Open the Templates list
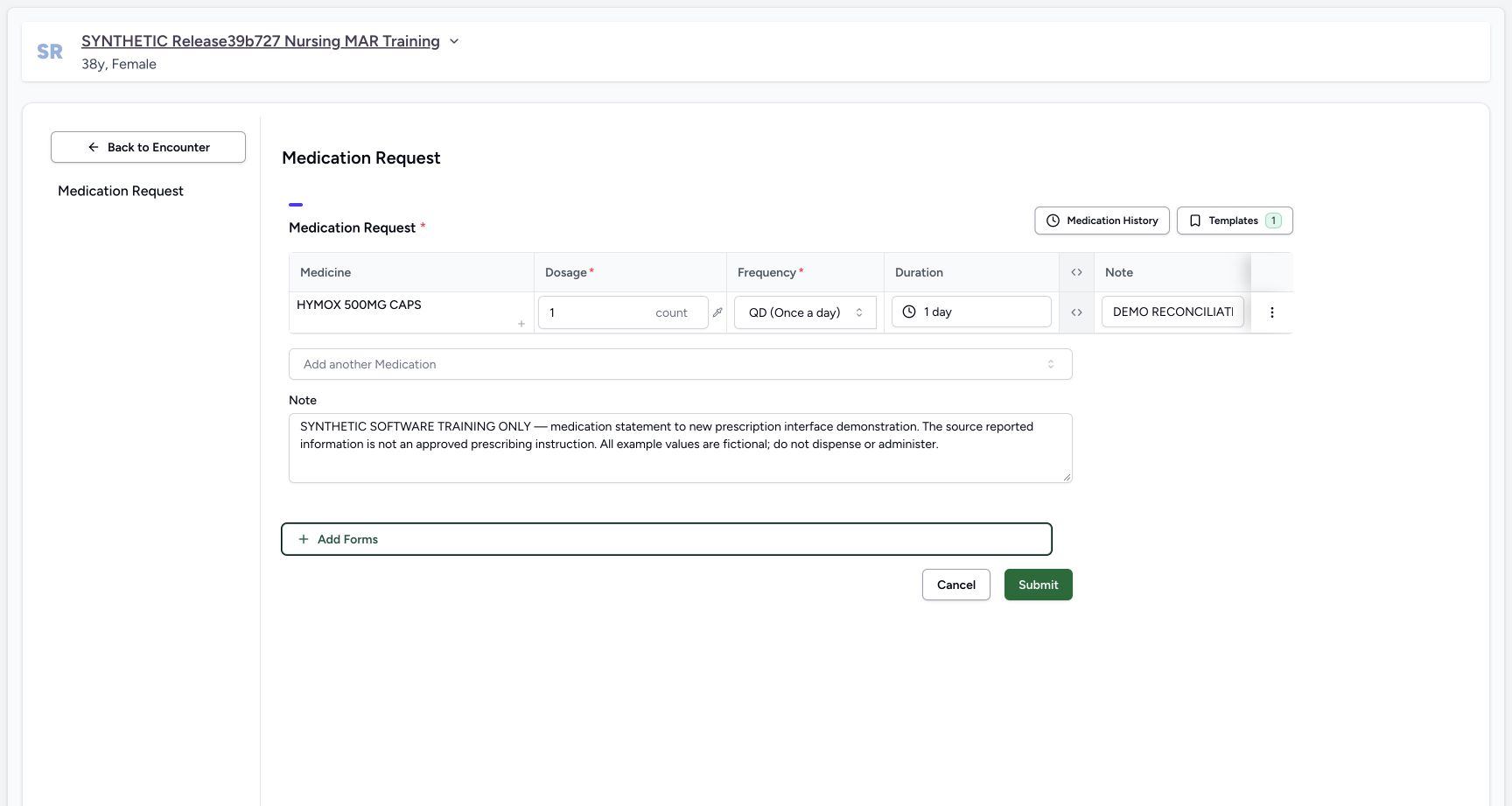This screenshot has width=1512, height=806. [1235, 221]
